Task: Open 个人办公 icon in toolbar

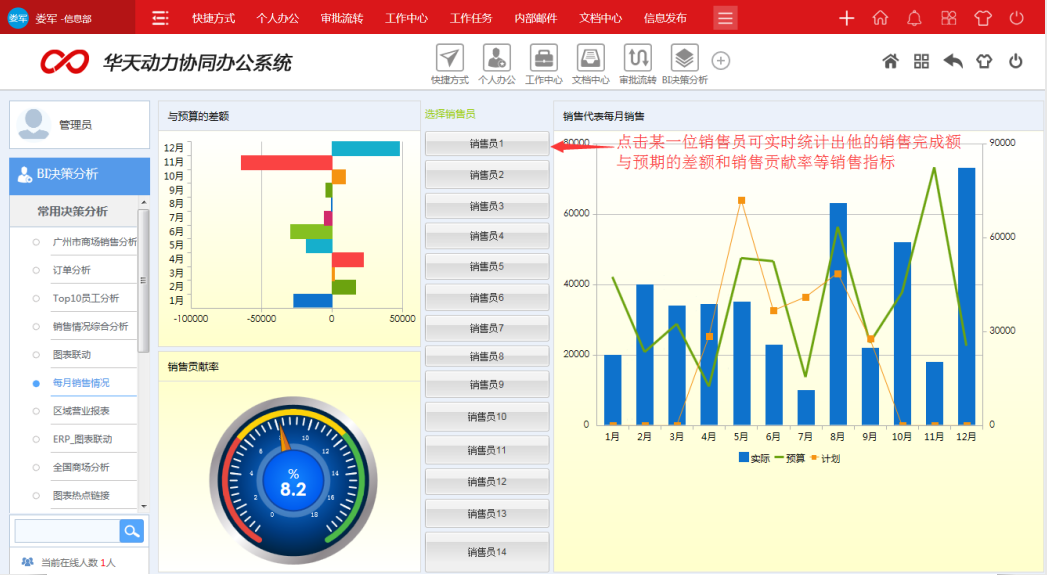Action: click(x=496, y=58)
